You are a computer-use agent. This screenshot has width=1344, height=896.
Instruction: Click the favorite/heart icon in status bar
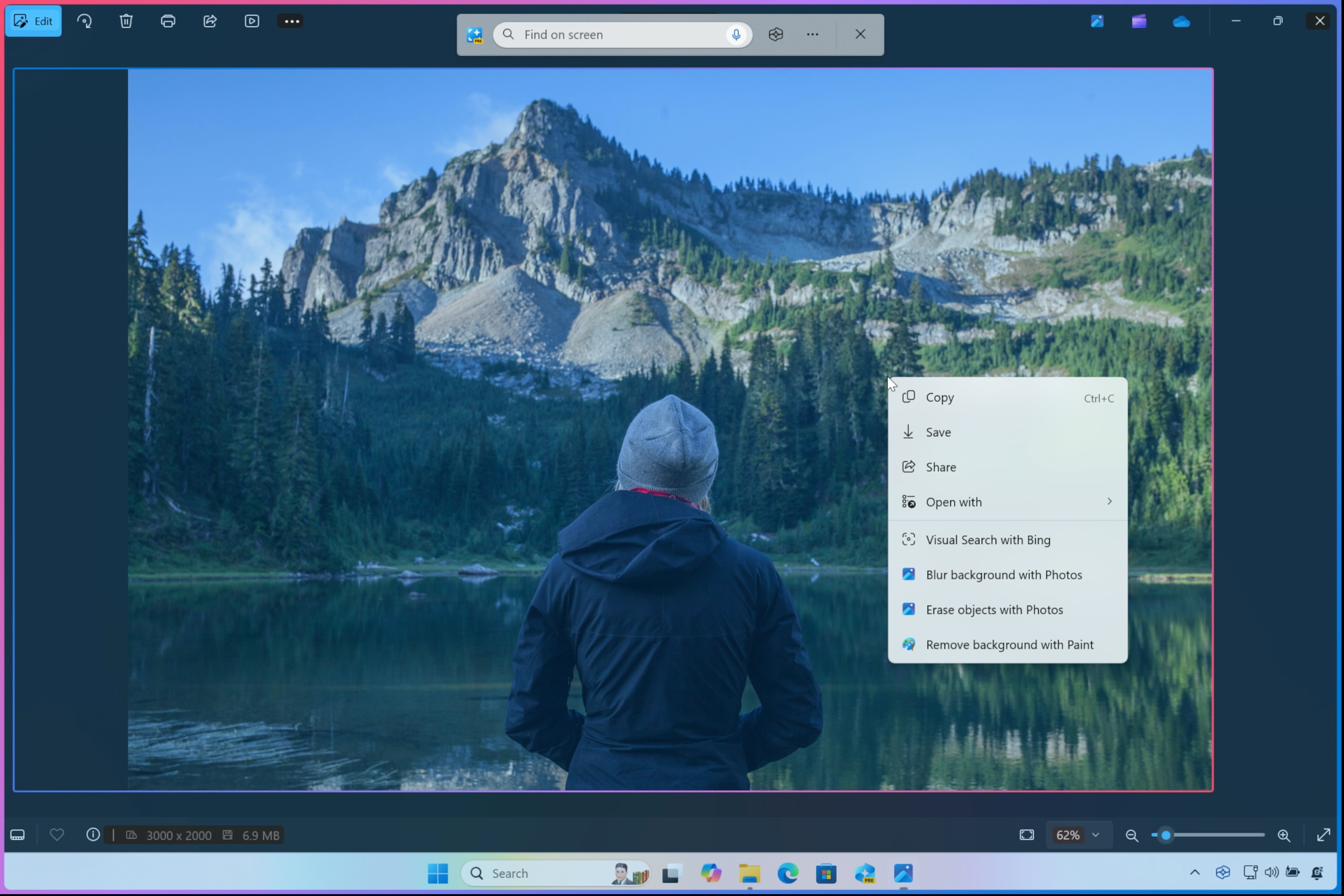point(56,835)
